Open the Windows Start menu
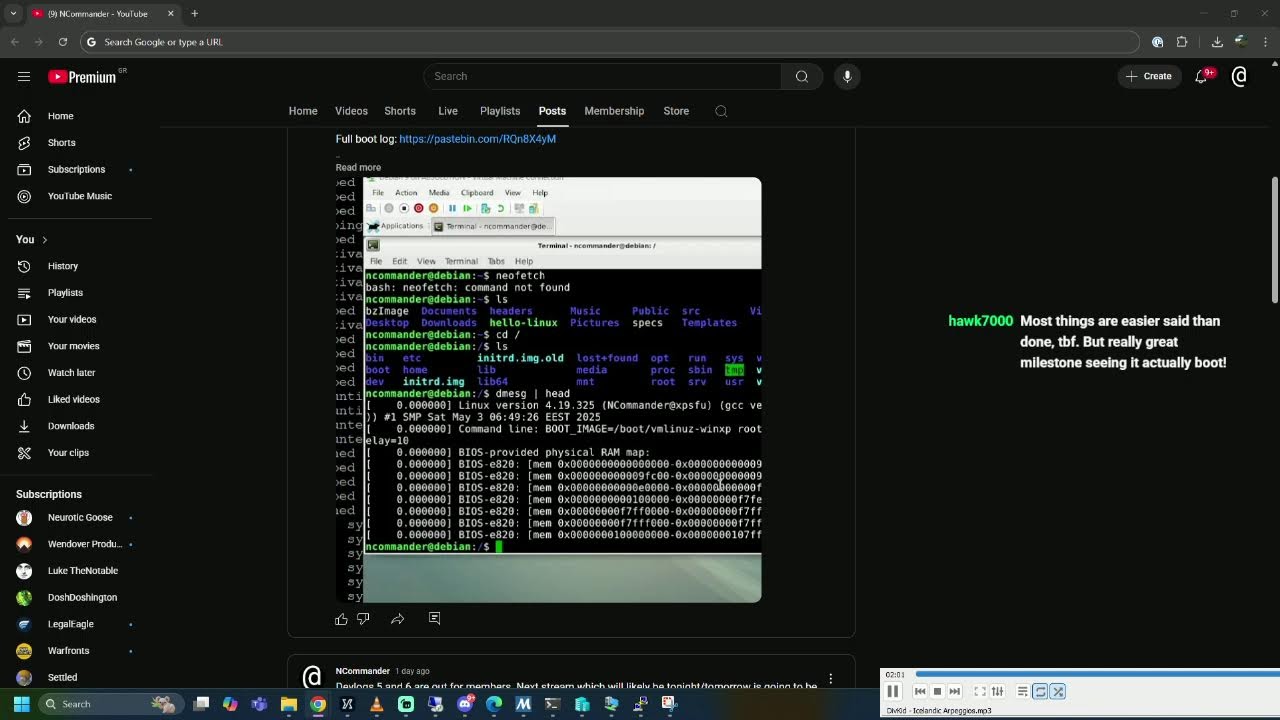 point(21,704)
